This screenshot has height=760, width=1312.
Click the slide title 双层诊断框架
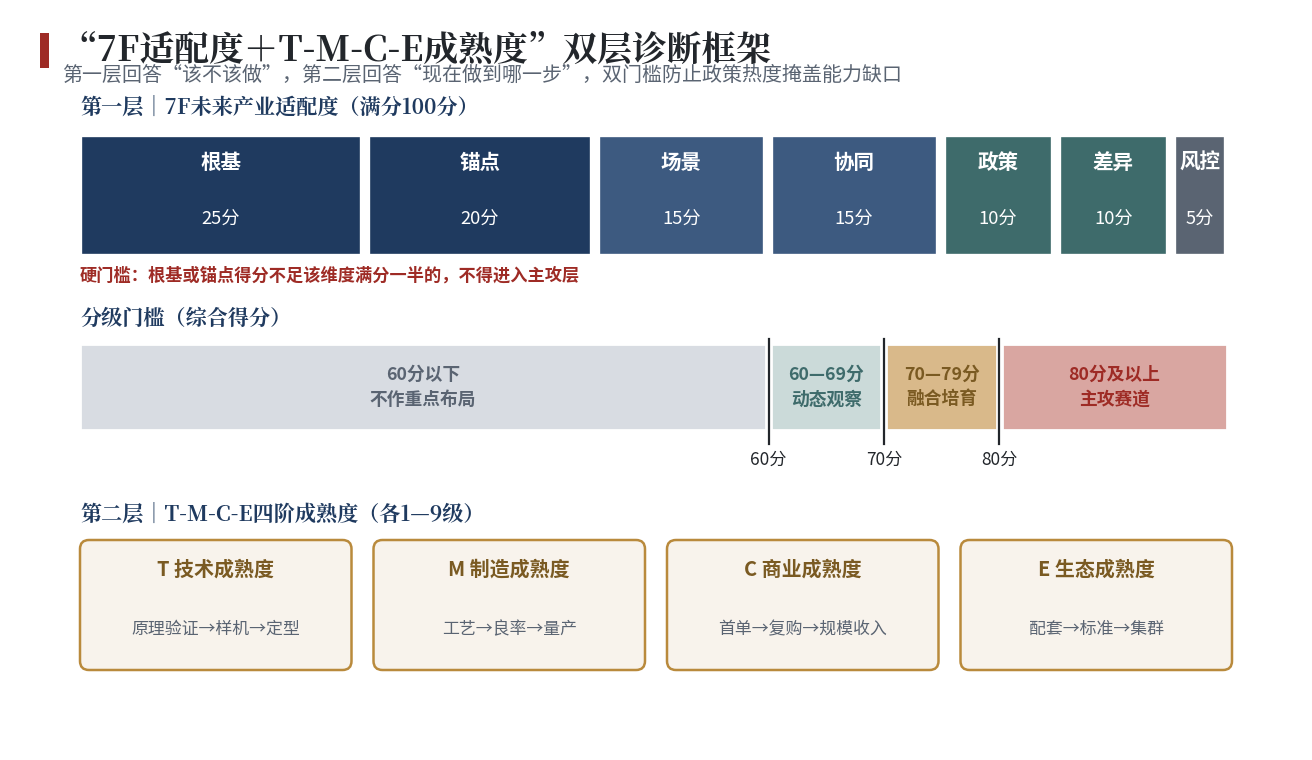(x=667, y=47)
